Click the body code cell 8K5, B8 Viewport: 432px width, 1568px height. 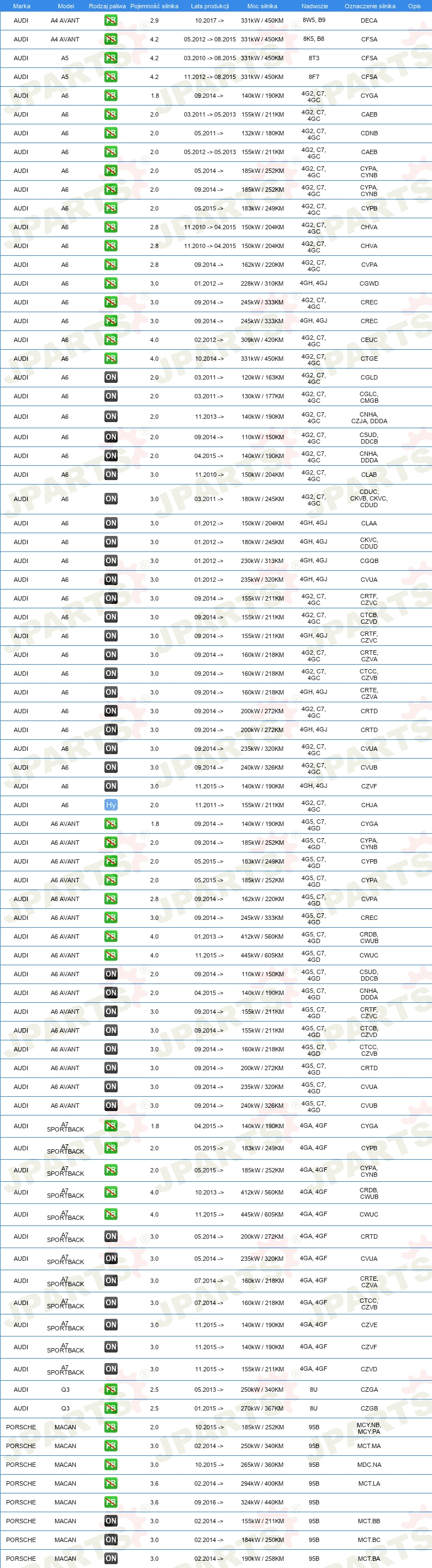point(314,39)
